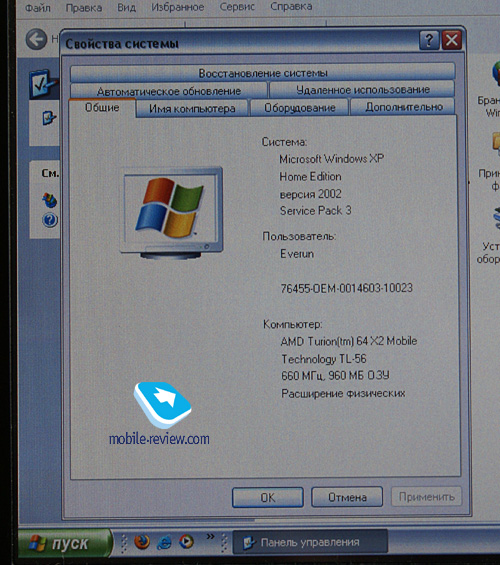Click the OK button
500x565 pixels.
tap(268, 498)
